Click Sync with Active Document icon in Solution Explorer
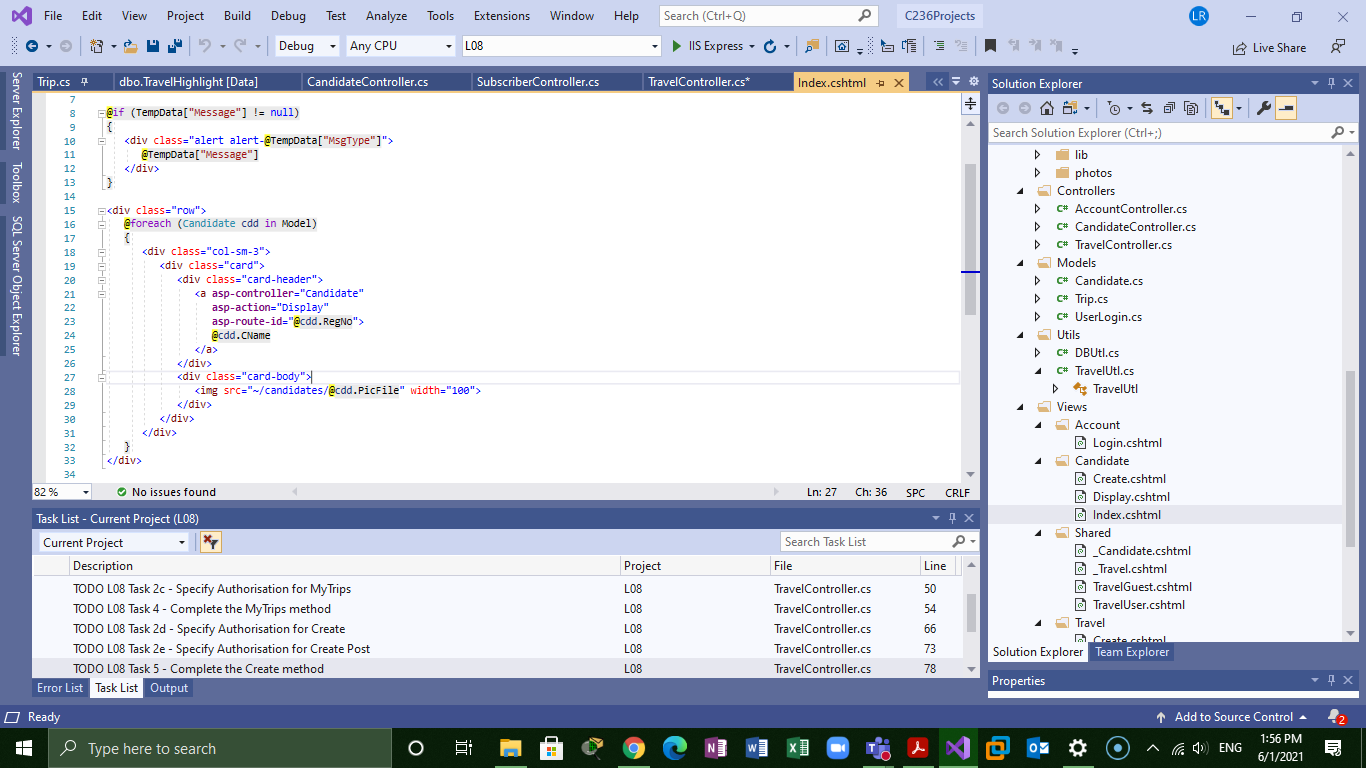Screen dimensions: 1366x768 1145,108
